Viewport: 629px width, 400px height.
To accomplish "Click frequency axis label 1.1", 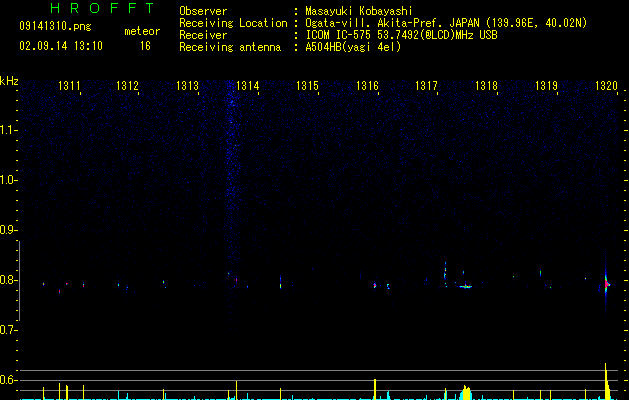I will [8, 130].
